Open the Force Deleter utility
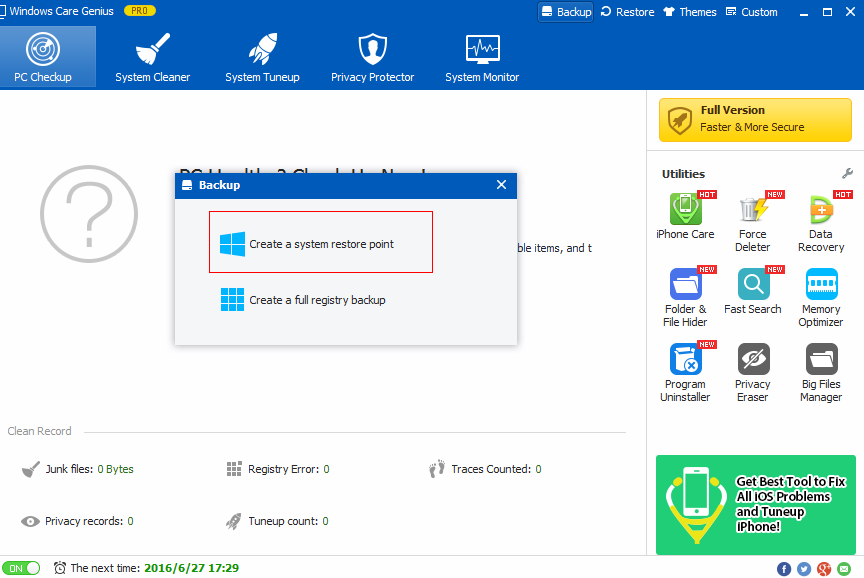 [x=753, y=222]
